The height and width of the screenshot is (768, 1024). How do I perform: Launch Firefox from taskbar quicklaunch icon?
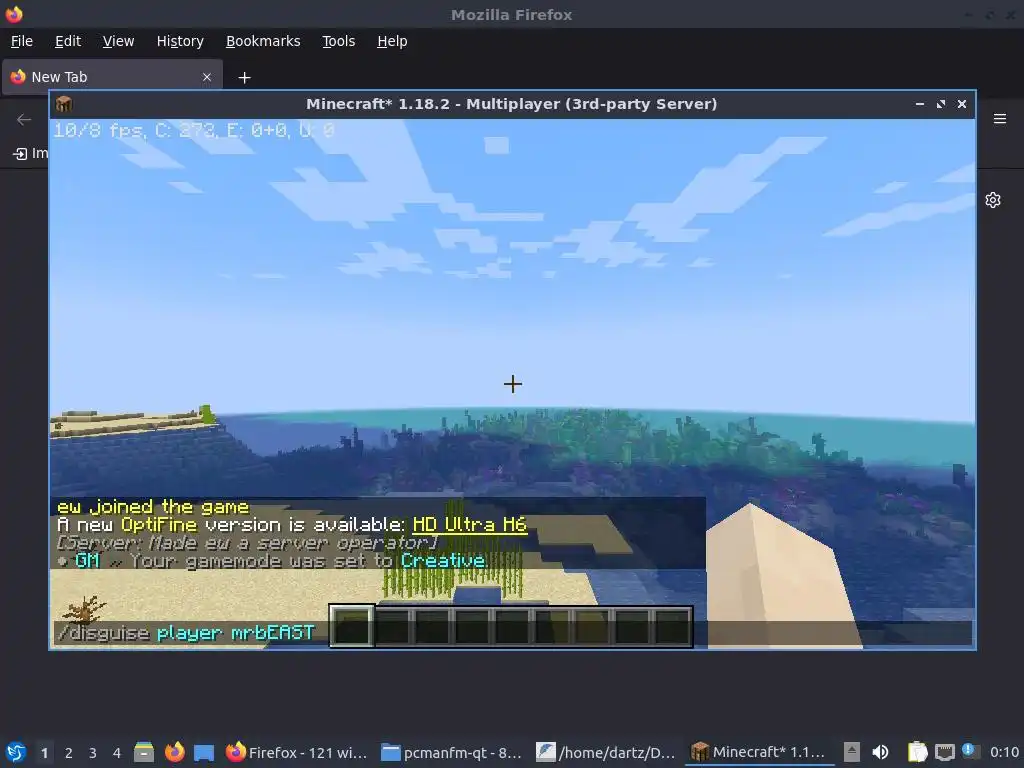click(x=174, y=752)
